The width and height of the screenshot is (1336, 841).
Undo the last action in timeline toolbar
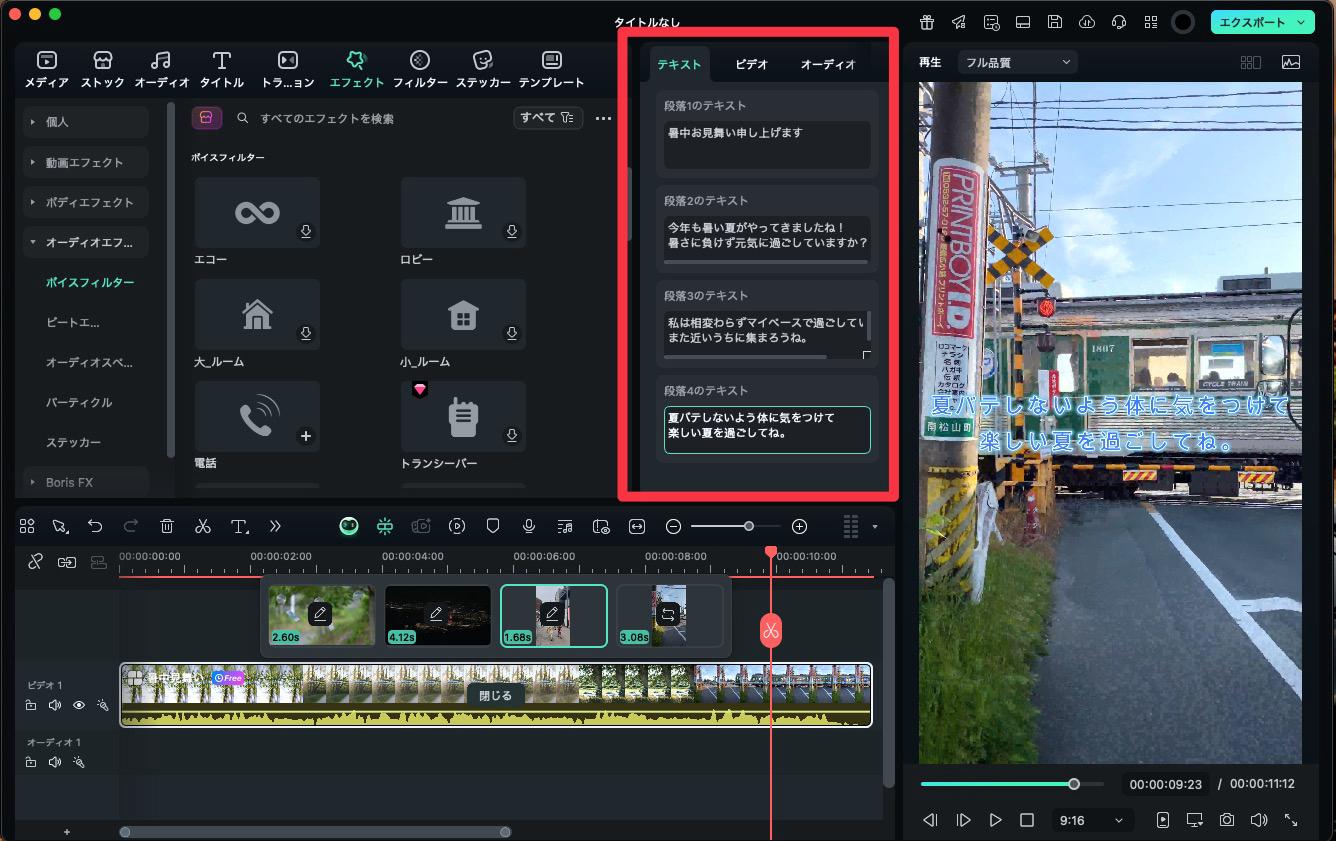click(95, 526)
